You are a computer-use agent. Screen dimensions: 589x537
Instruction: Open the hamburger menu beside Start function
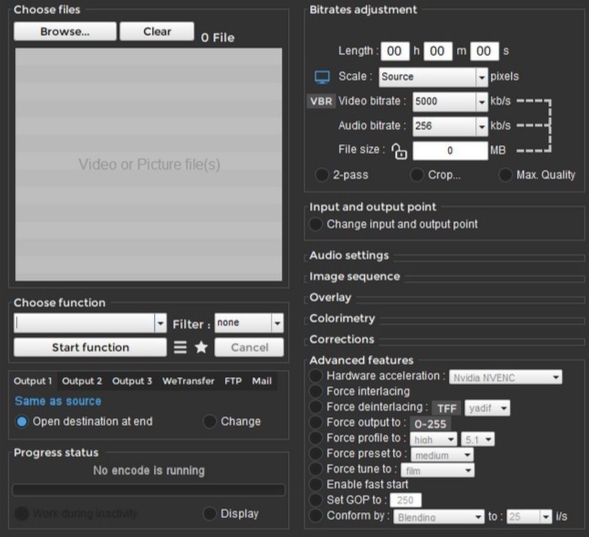[180, 347]
